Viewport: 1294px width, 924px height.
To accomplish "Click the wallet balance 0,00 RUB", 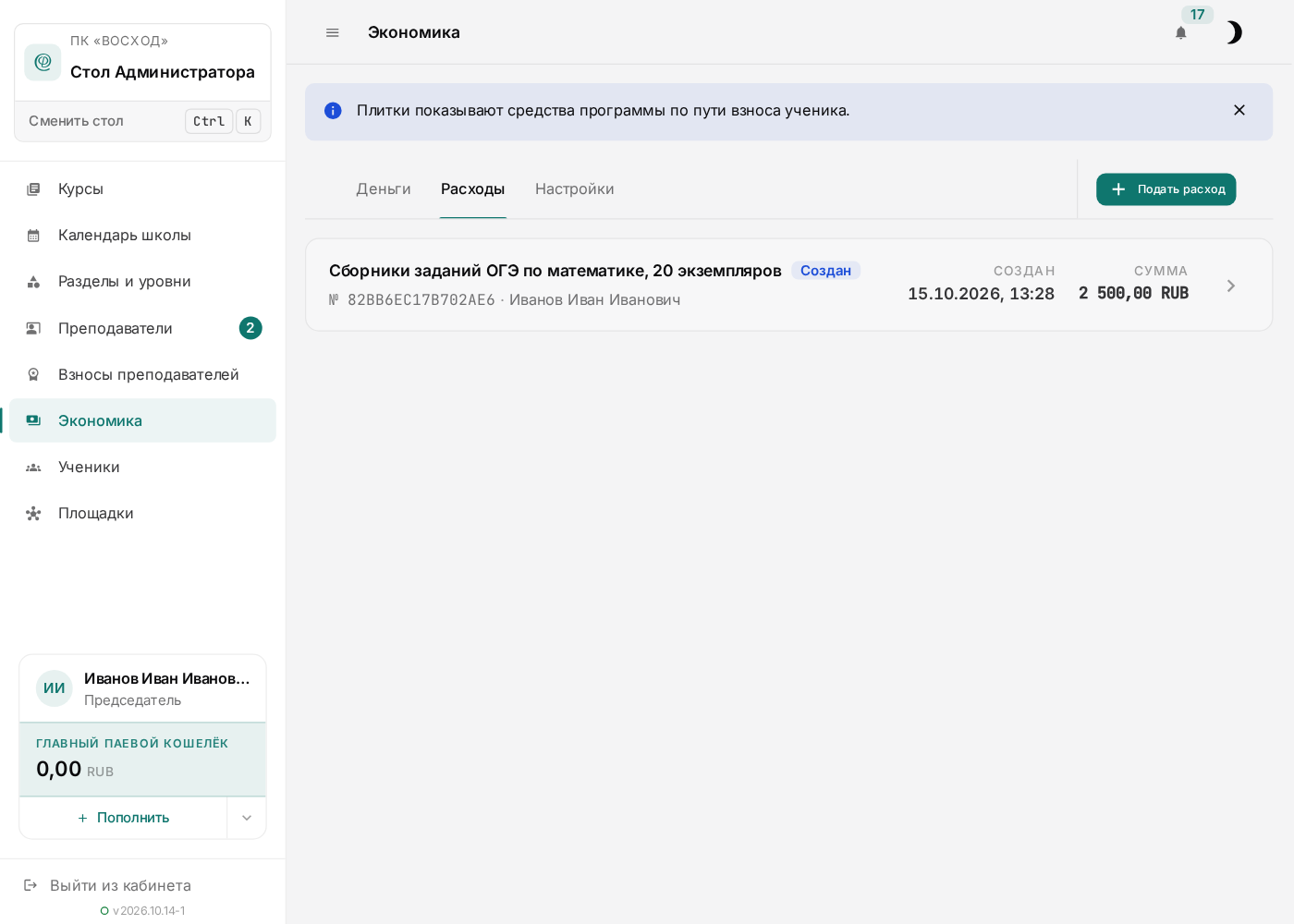I will 75,770.
